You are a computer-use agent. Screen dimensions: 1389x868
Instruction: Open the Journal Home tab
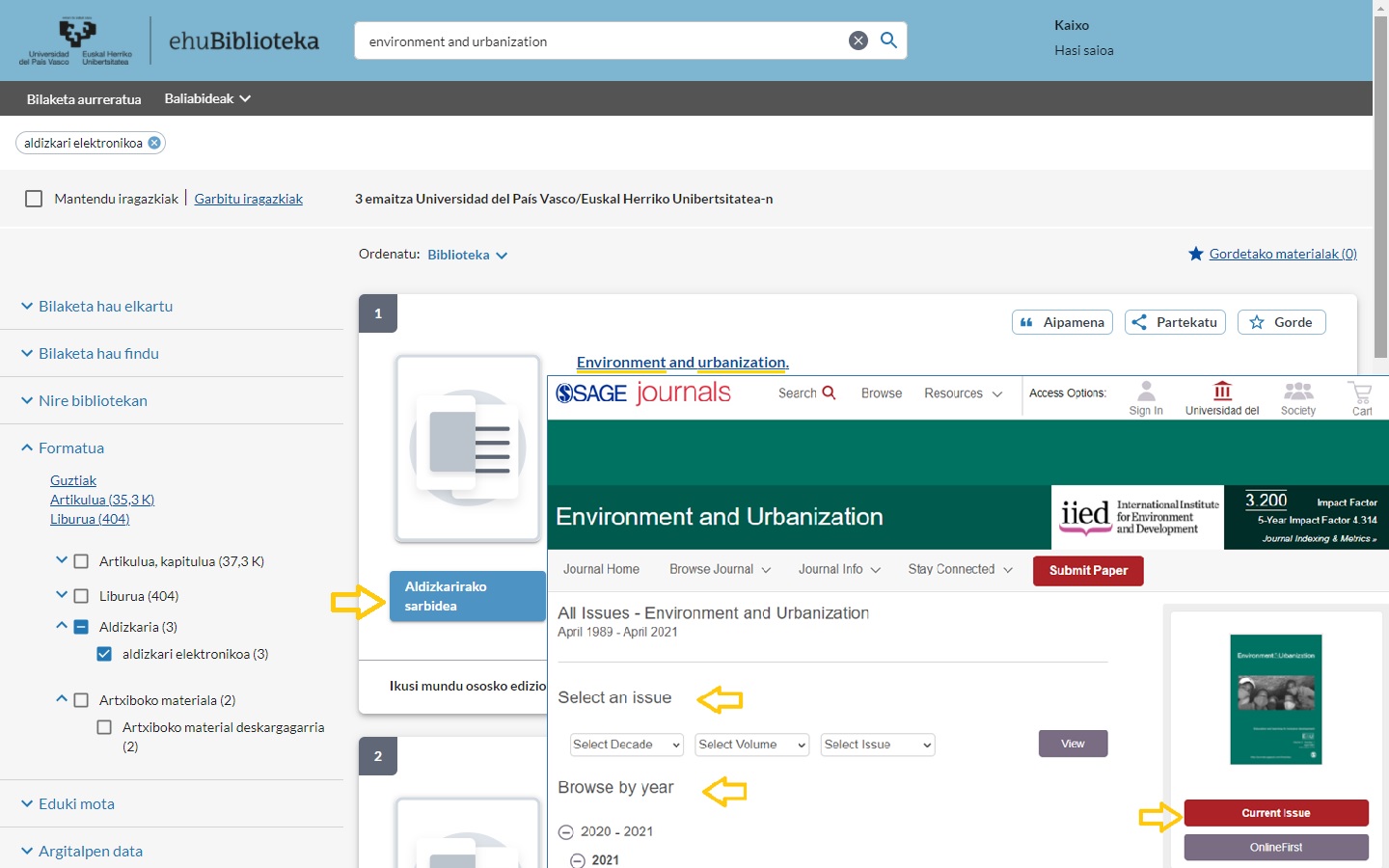point(601,569)
